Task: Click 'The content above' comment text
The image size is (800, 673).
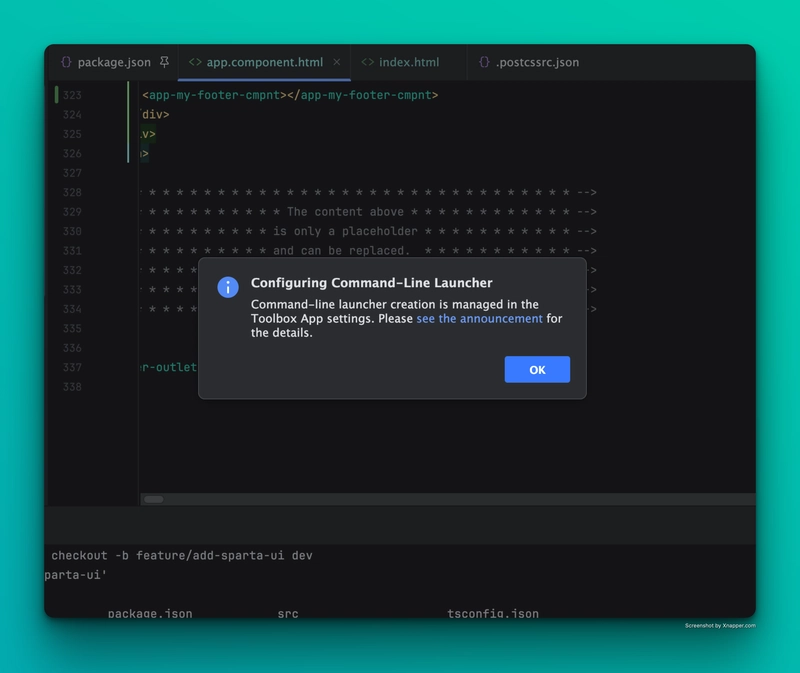Action: pyautogui.click(x=345, y=212)
